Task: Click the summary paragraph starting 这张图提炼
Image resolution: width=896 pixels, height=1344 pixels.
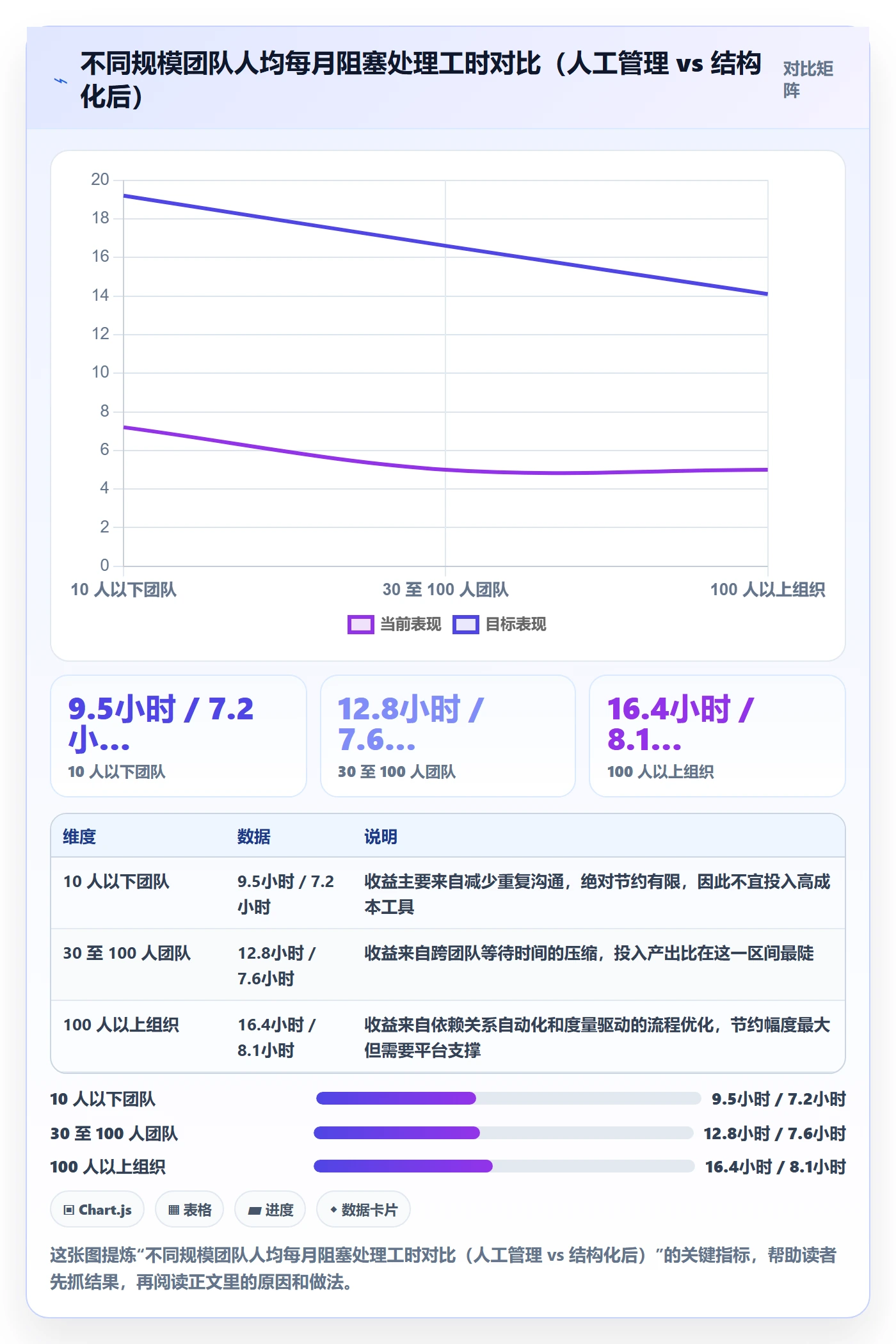Action: 444,1268
